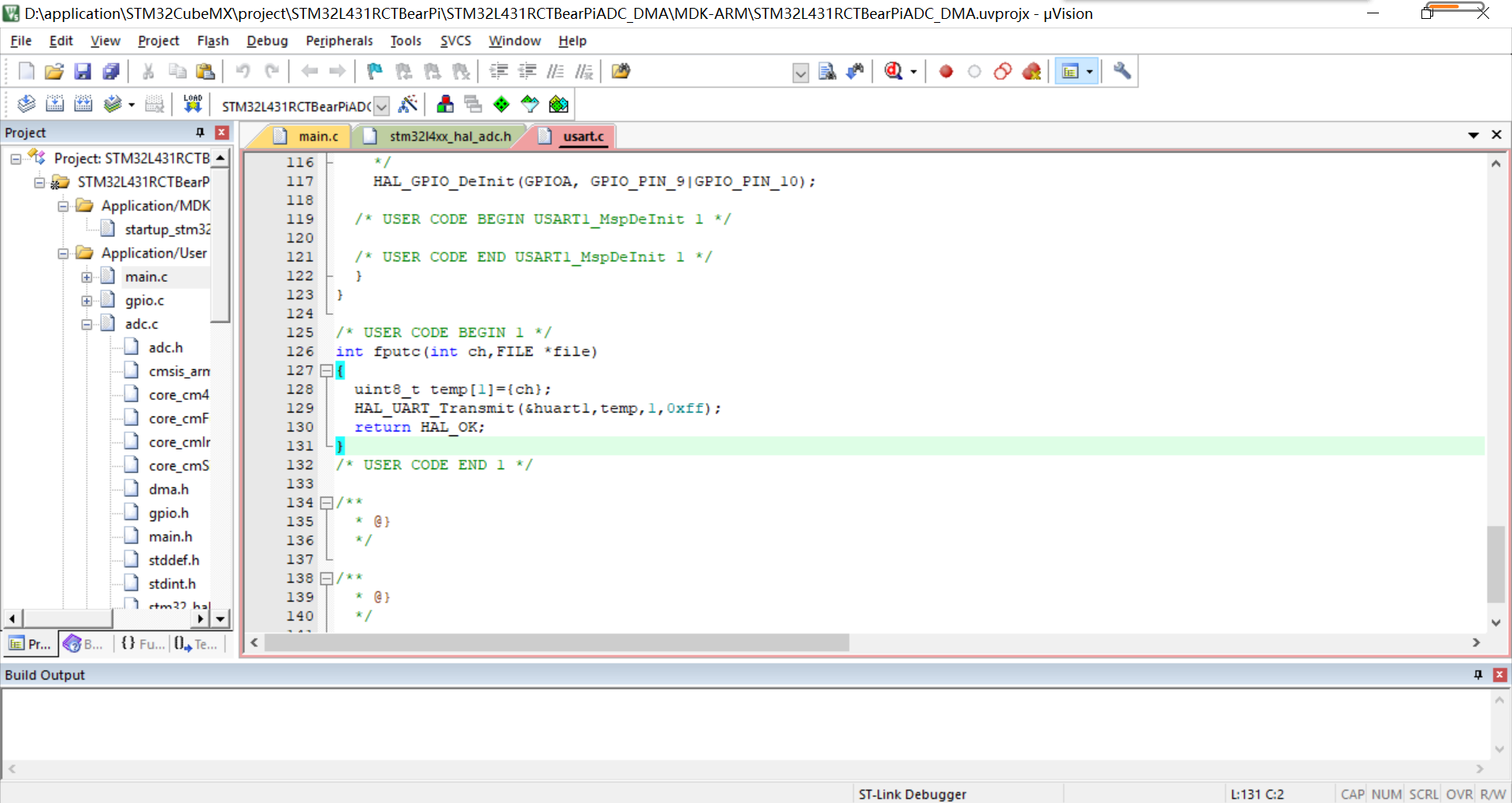Screen dimensions: 1512x803
Task: Rebuild all target files with Rebuild icon
Action: 83,104
